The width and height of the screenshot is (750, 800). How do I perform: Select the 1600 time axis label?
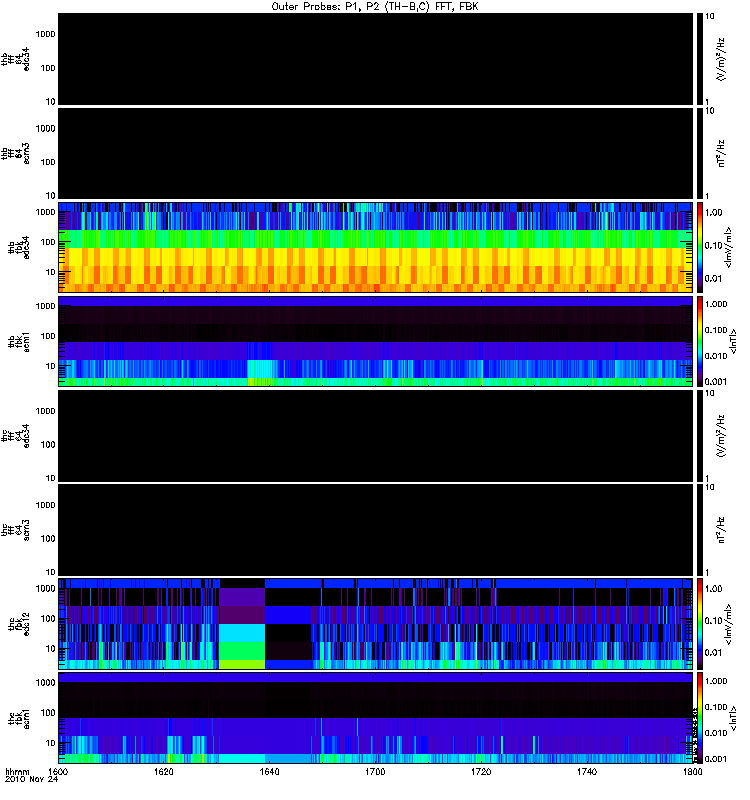click(x=58, y=771)
